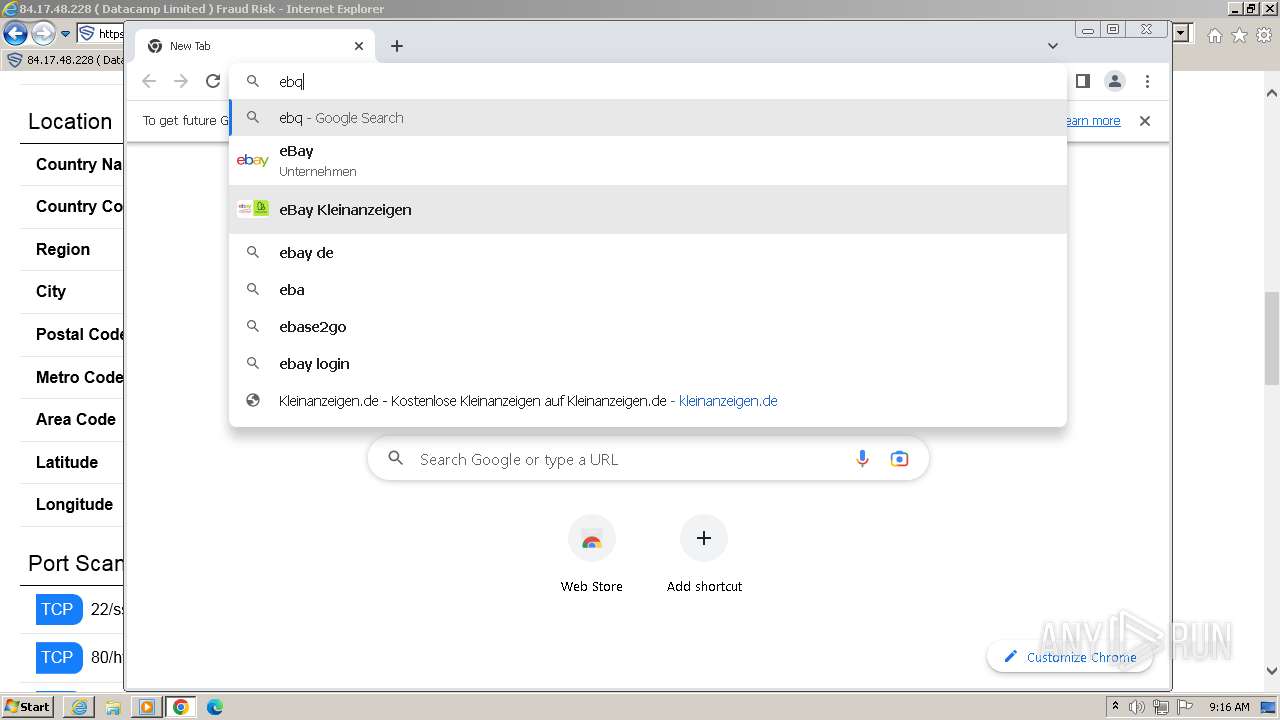Click the Internet Explorer scrollbar thumb
The width and height of the screenshot is (1280, 720).
1272,338
